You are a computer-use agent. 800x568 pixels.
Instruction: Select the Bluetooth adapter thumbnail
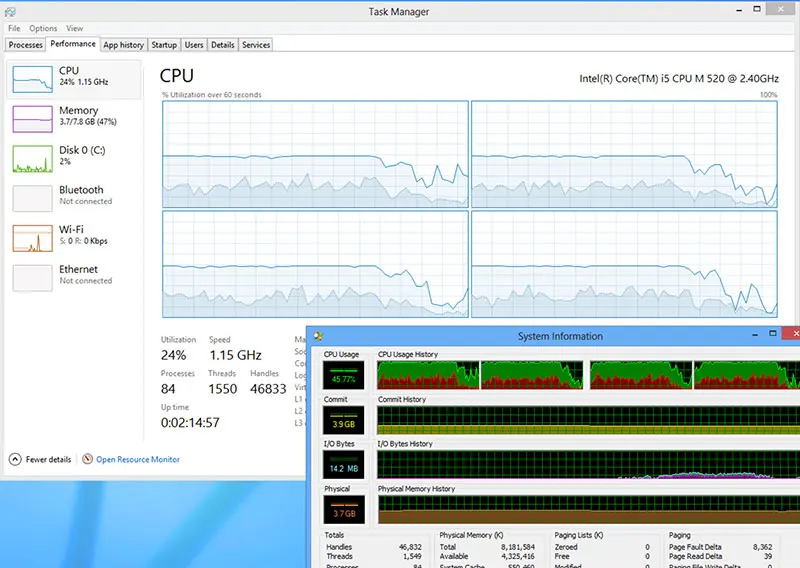point(32,198)
